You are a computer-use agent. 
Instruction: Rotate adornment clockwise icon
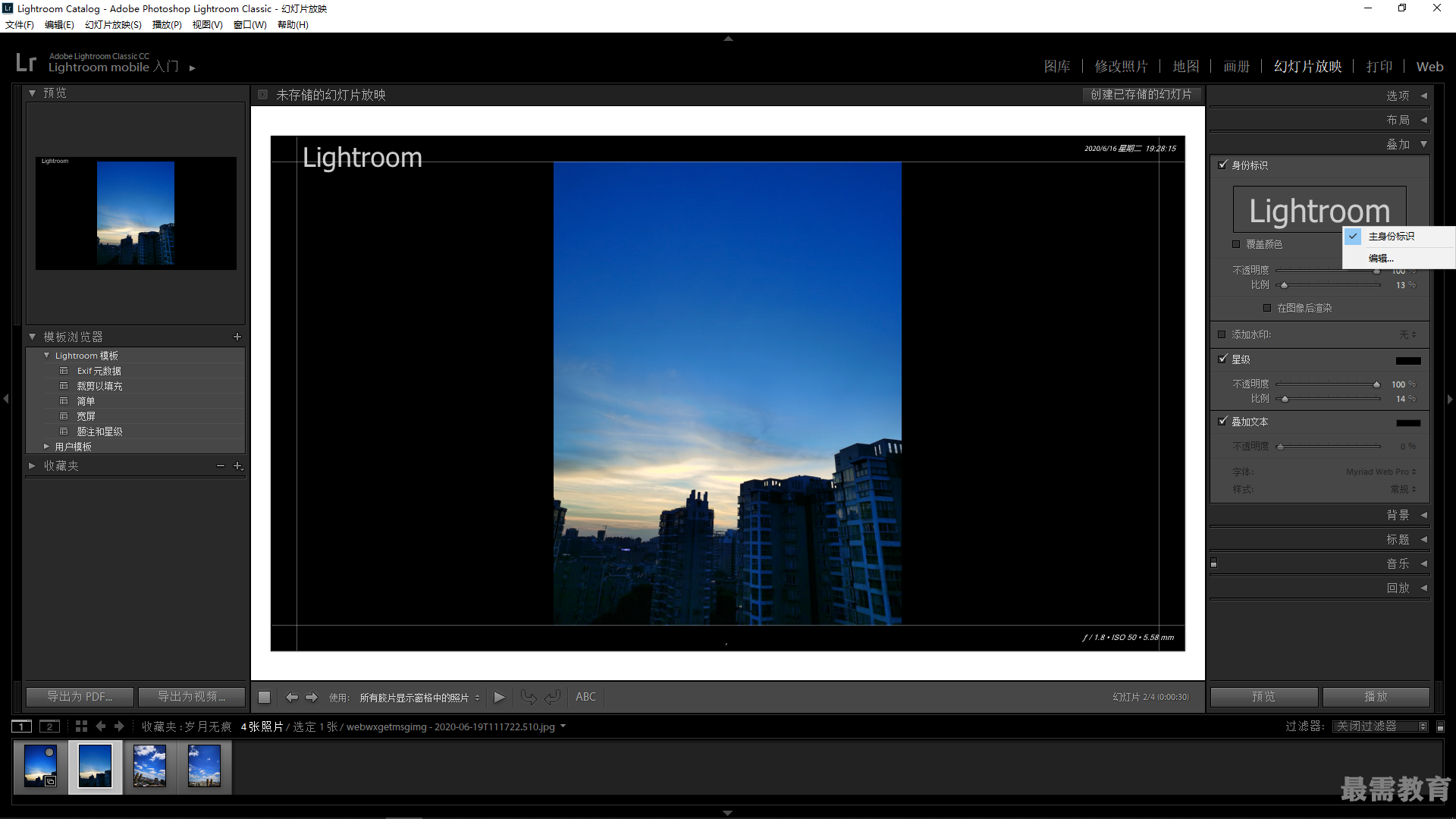click(x=553, y=697)
